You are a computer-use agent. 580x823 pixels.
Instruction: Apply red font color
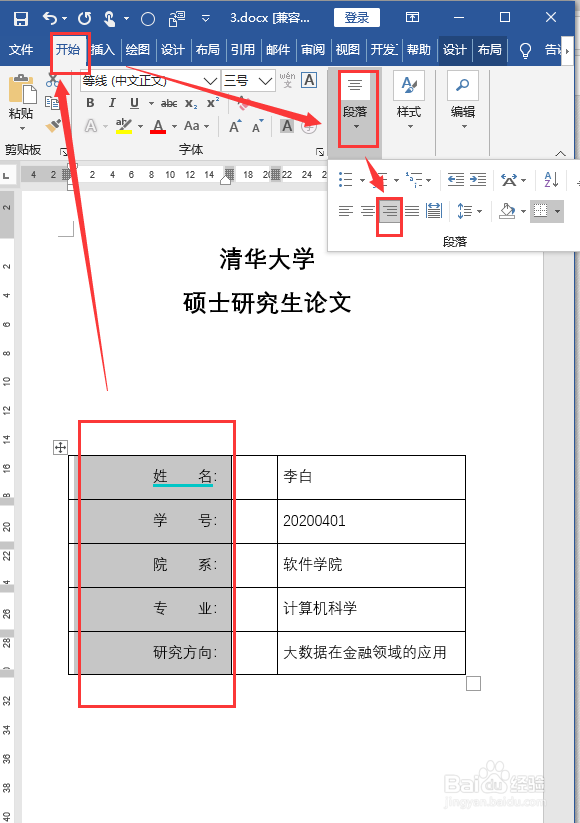click(x=158, y=126)
